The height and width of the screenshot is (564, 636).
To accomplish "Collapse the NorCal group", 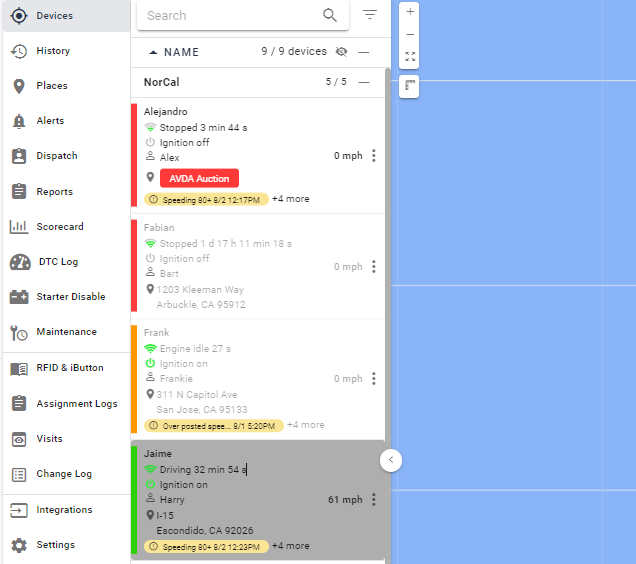I will tap(364, 82).
